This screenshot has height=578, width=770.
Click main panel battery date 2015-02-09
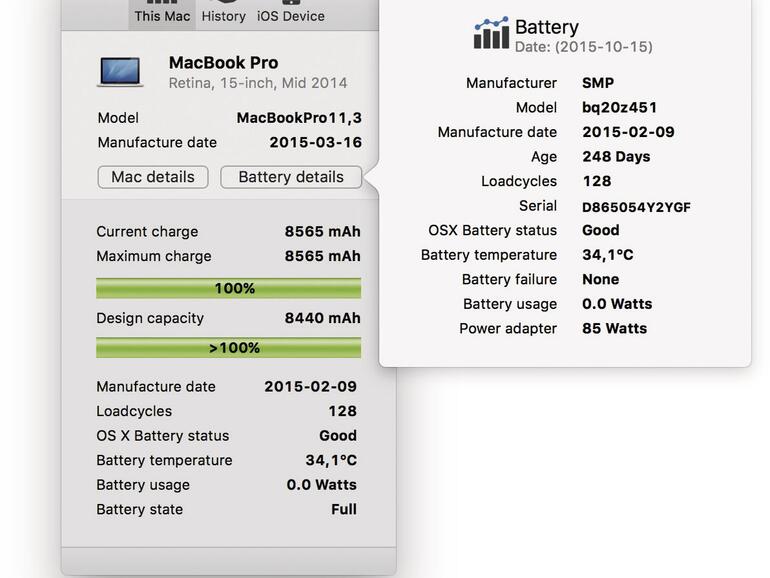(x=310, y=386)
